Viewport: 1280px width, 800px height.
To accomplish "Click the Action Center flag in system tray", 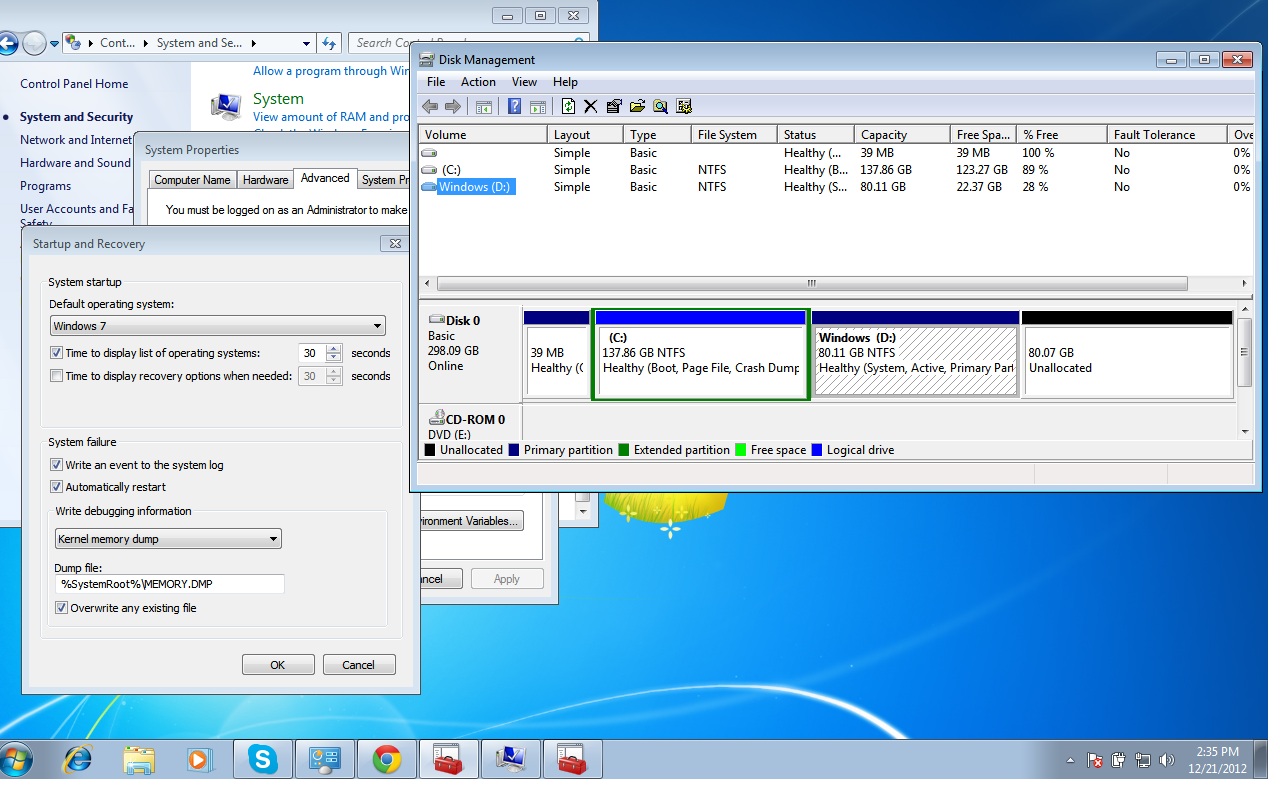I will click(1095, 760).
